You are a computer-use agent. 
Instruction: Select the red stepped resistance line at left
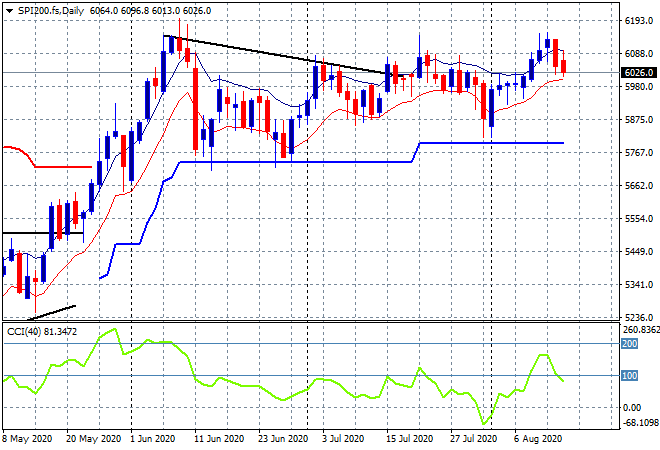click(x=63, y=167)
